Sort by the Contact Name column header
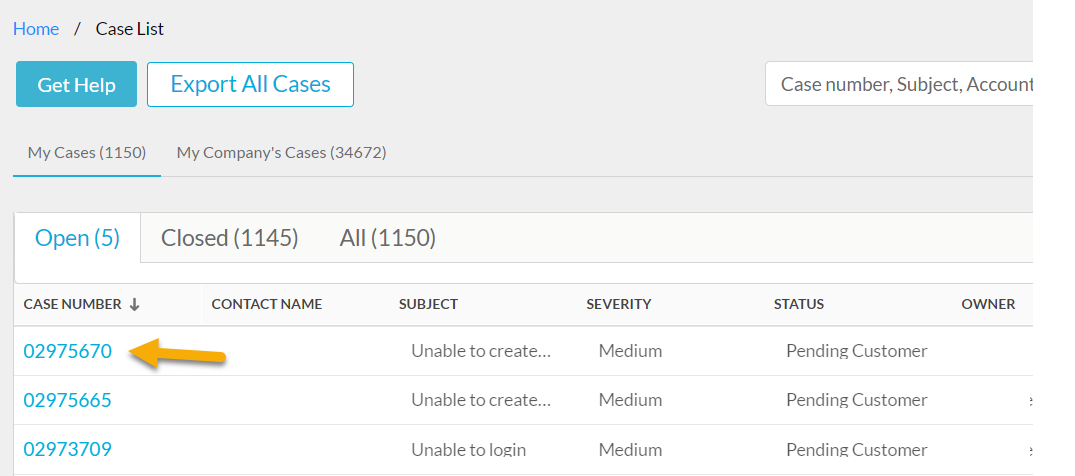This screenshot has height=476, width=1075. tap(266, 304)
